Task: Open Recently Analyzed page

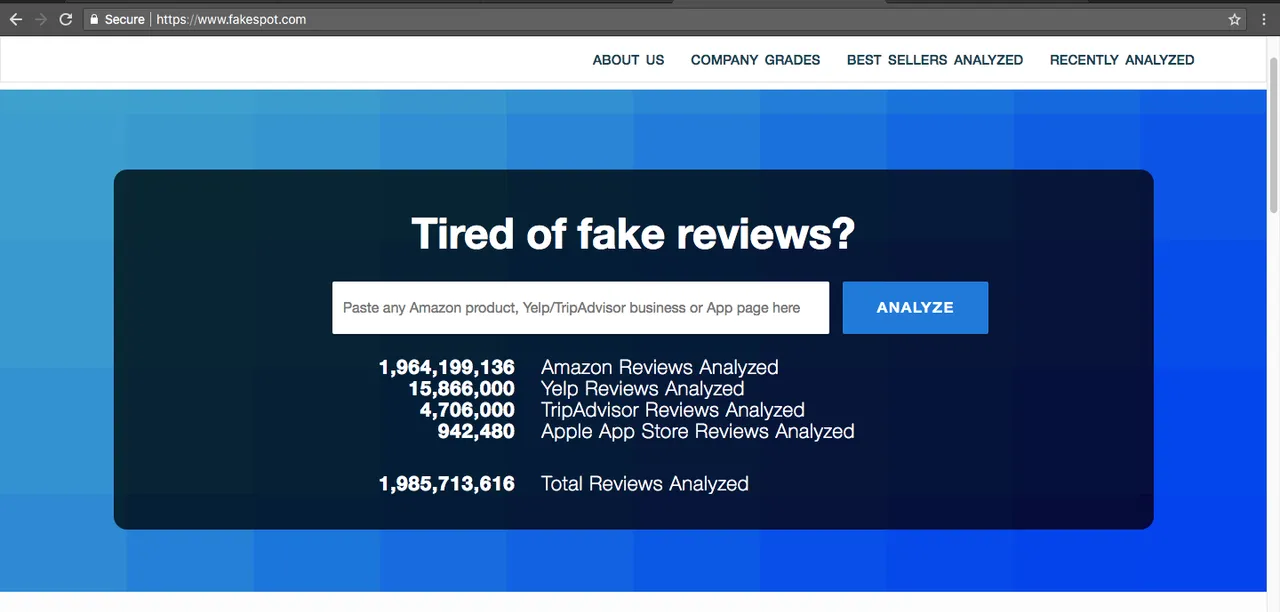Action: [1122, 60]
